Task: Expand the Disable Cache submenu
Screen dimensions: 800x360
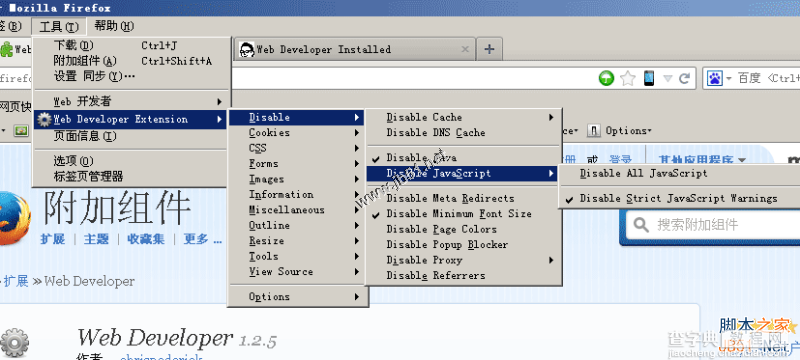Action: click(462, 117)
